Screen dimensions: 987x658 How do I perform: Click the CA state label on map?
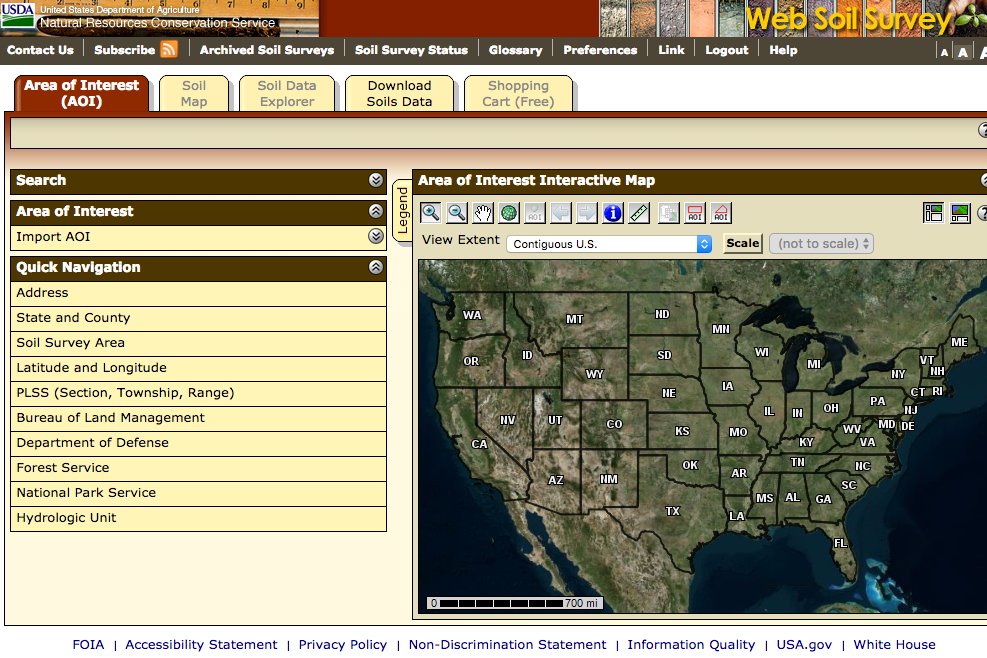479,444
